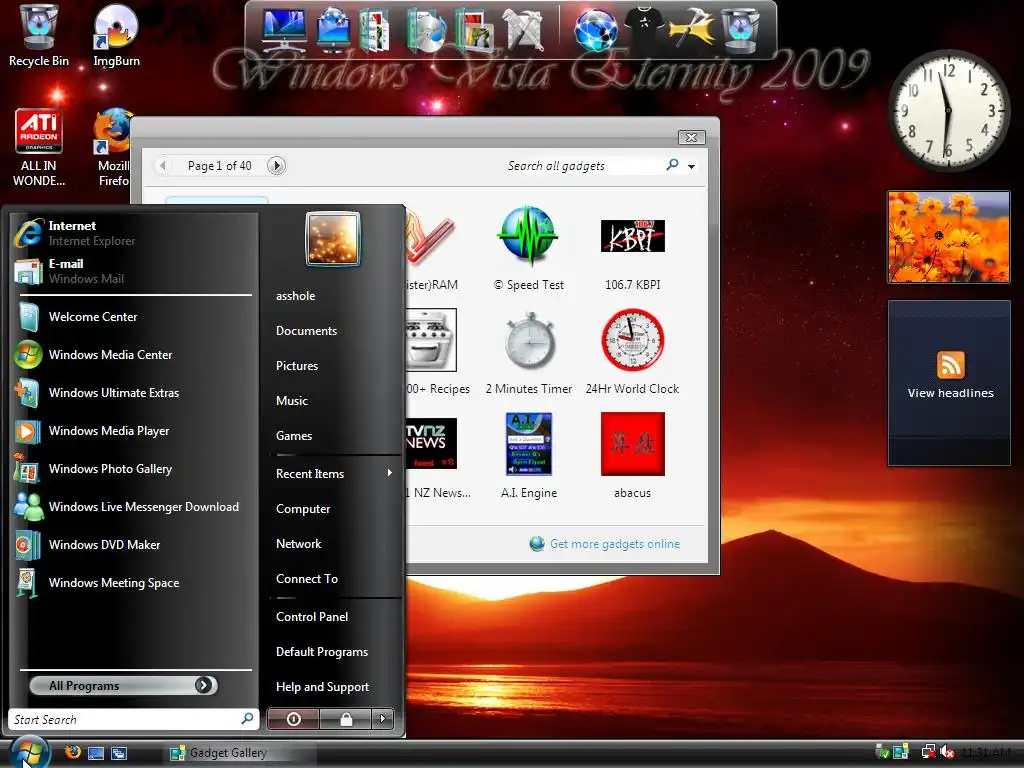
Task: Open Internet Explorer from Start menu
Action: [x=134, y=233]
